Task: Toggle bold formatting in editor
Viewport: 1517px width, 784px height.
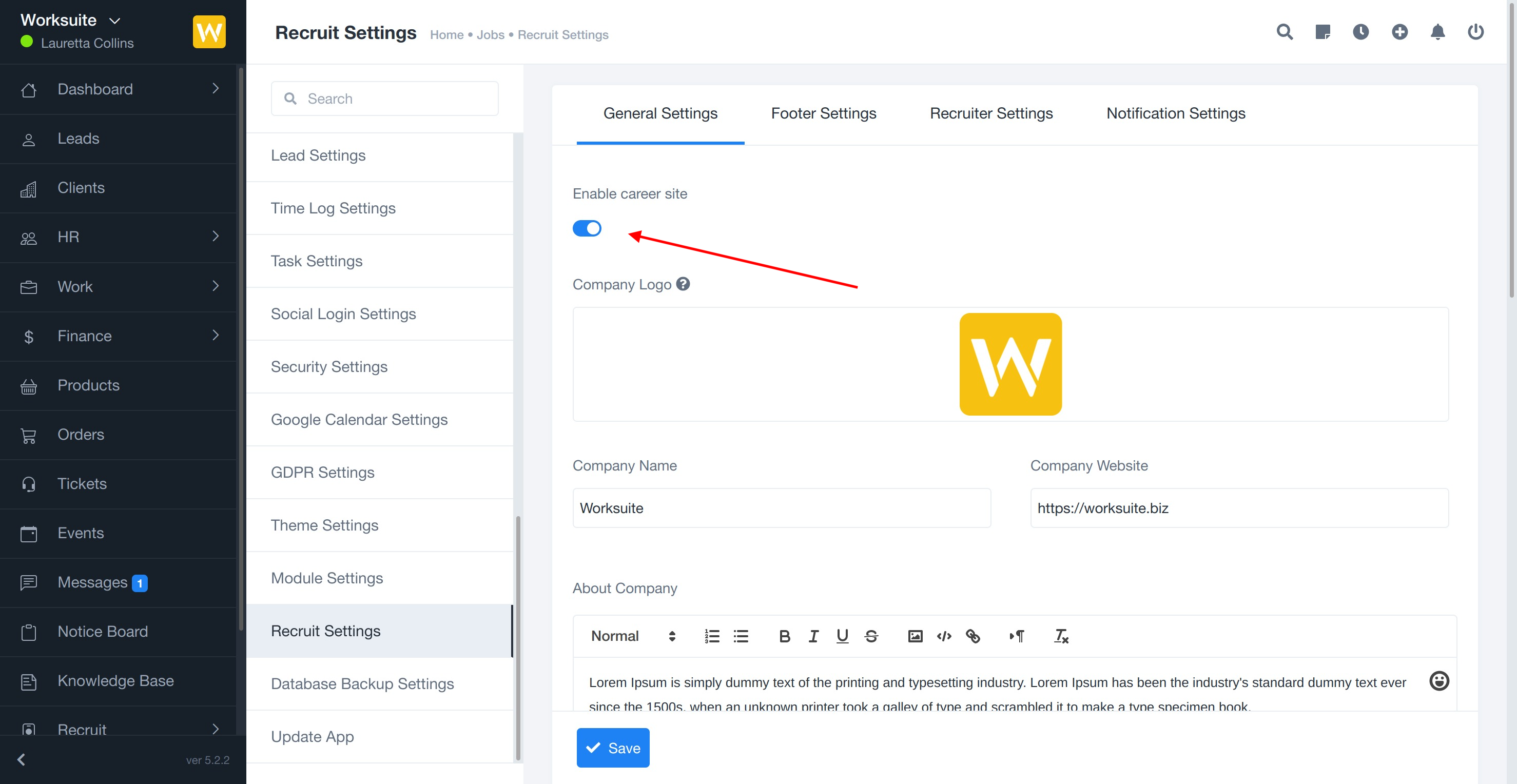Action: tap(784, 636)
